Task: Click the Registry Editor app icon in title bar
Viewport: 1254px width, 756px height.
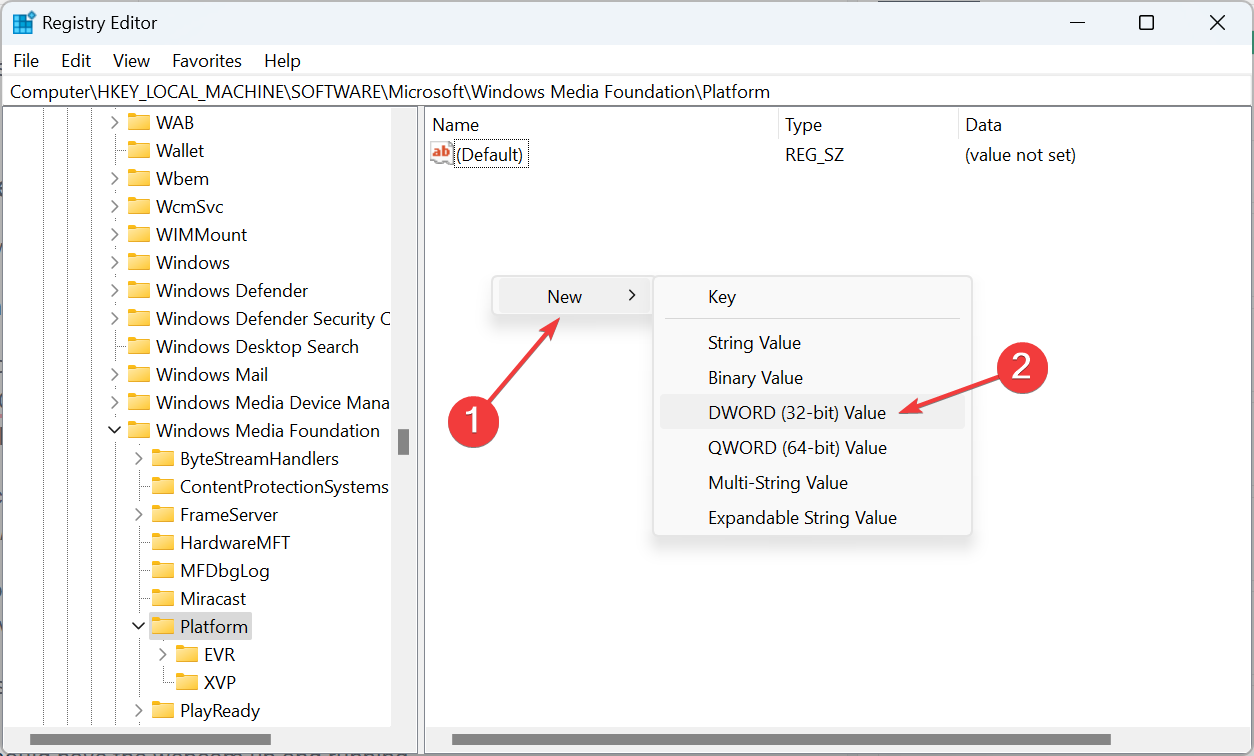Action: (x=24, y=23)
